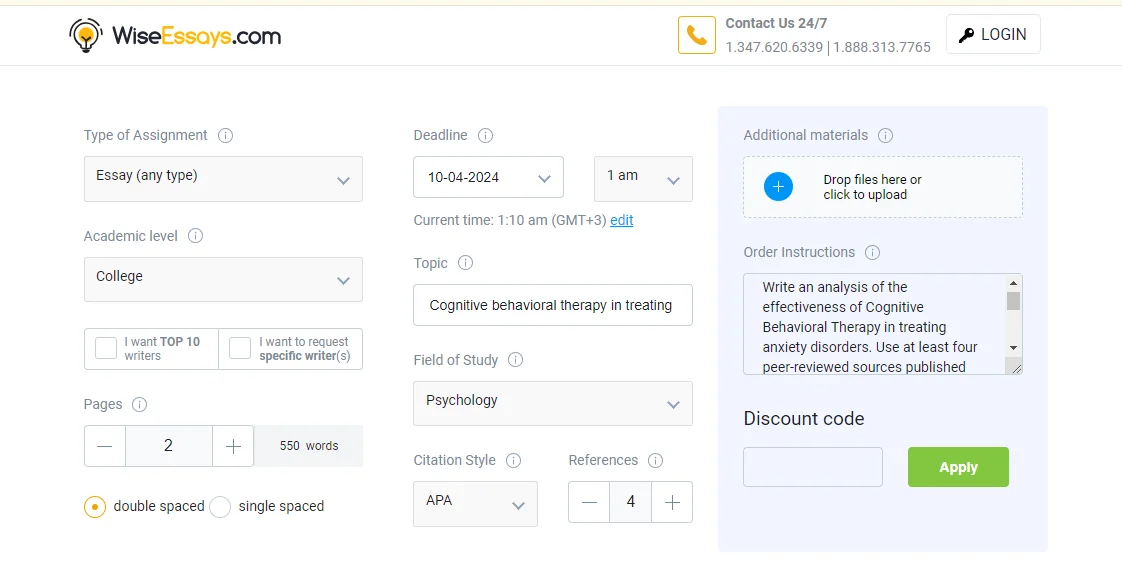The width and height of the screenshot is (1122, 583).
Task: Click the Drop files here upload area
Action: click(x=882, y=187)
